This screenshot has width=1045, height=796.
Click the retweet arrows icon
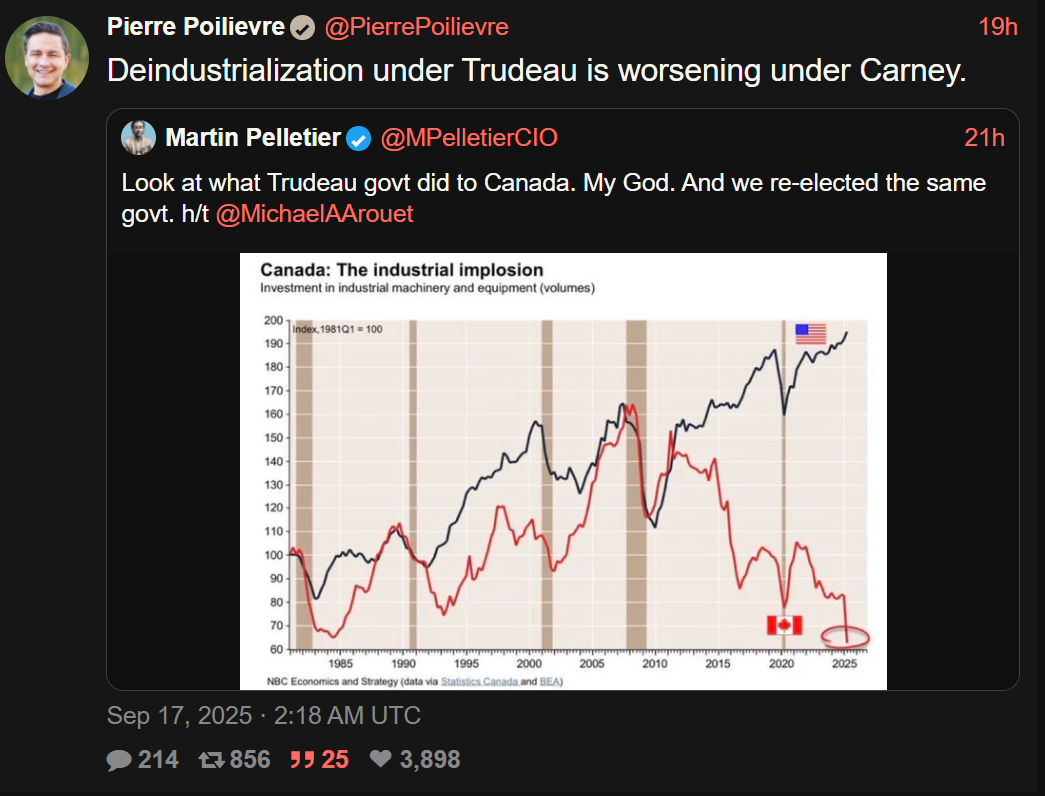(211, 760)
